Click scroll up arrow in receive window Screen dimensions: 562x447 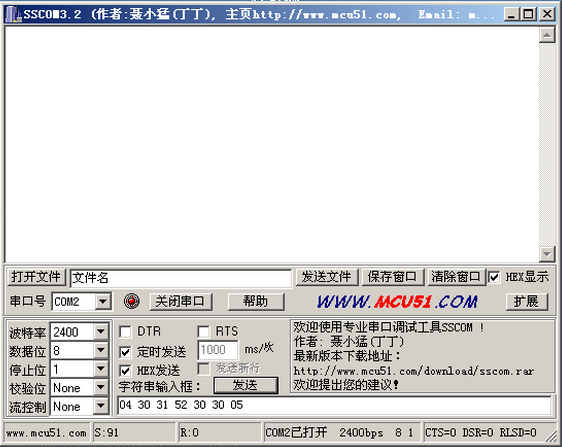[x=547, y=35]
